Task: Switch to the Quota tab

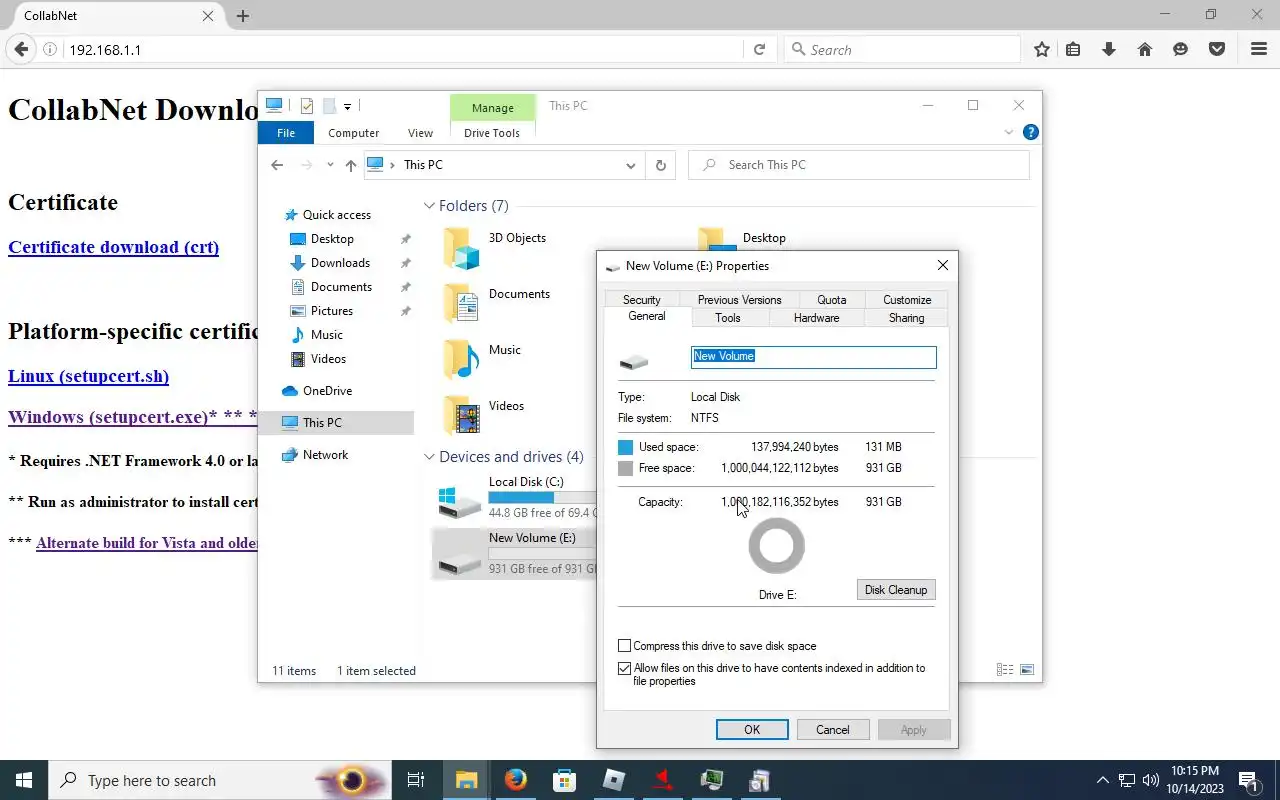Action: coord(832,299)
